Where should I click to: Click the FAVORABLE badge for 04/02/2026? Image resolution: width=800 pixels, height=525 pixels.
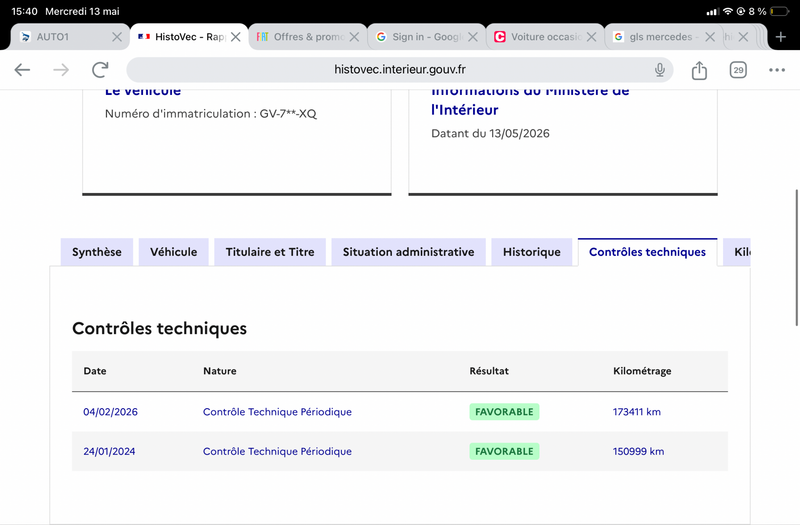[x=504, y=412]
